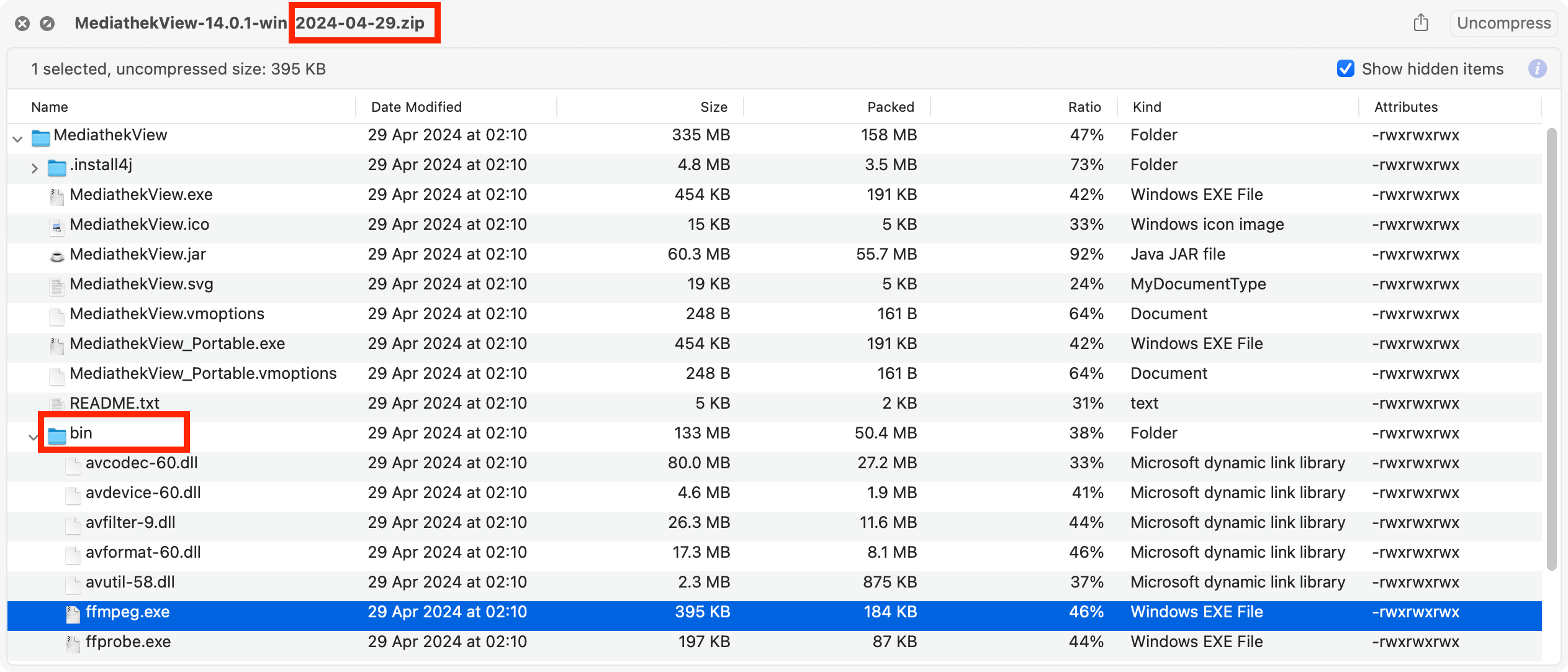Click the .install4j folder icon
Screen dimensions: 1568x672
(57, 166)
